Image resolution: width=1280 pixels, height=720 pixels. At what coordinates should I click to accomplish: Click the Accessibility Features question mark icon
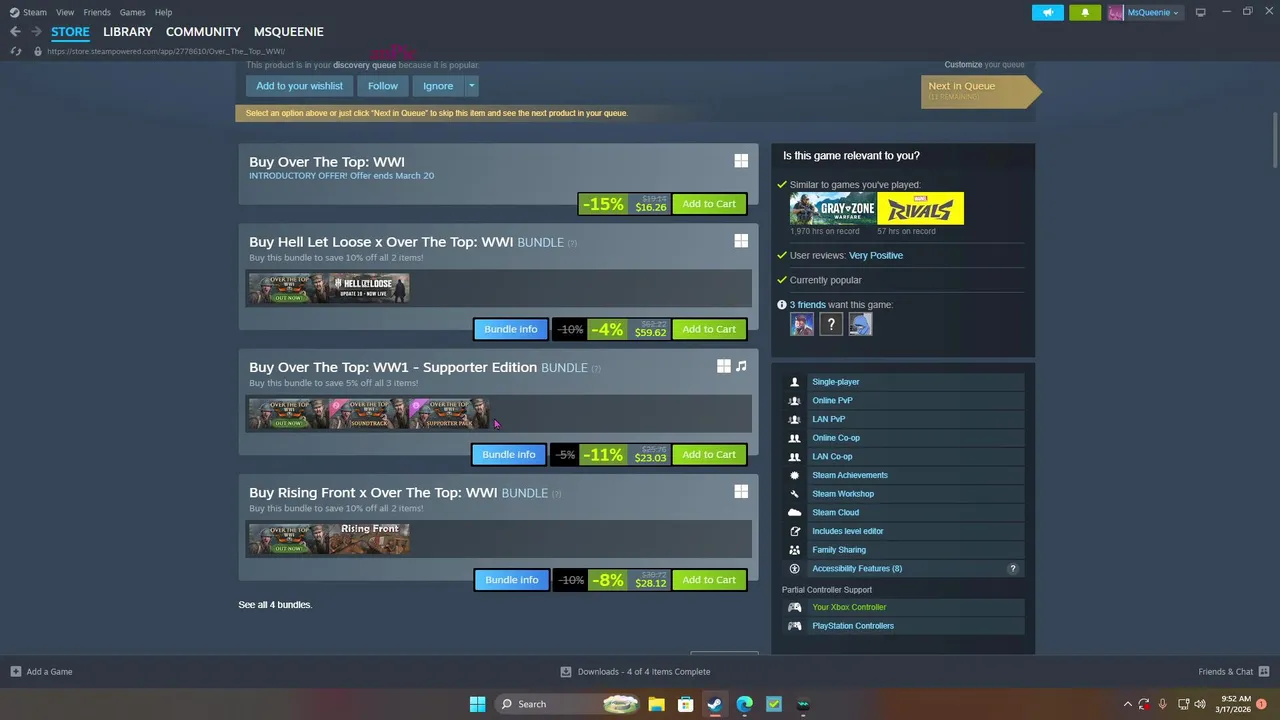click(x=1012, y=568)
